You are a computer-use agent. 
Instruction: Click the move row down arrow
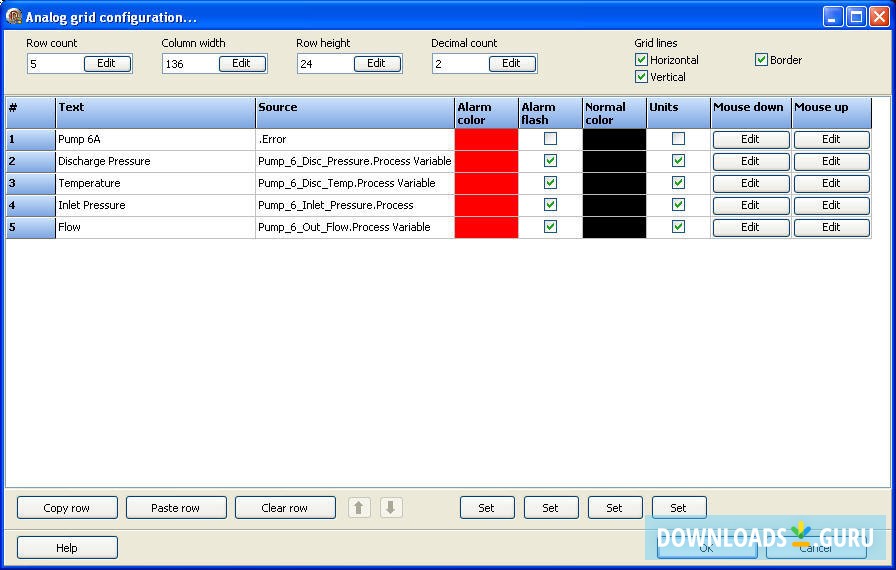391,507
